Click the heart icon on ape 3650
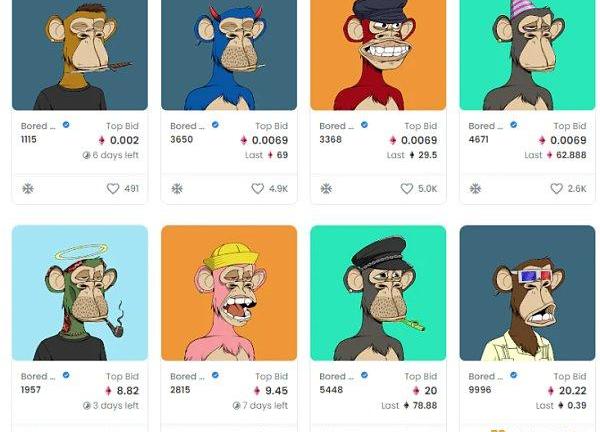The width and height of the screenshot is (600, 432). pyautogui.click(x=258, y=188)
